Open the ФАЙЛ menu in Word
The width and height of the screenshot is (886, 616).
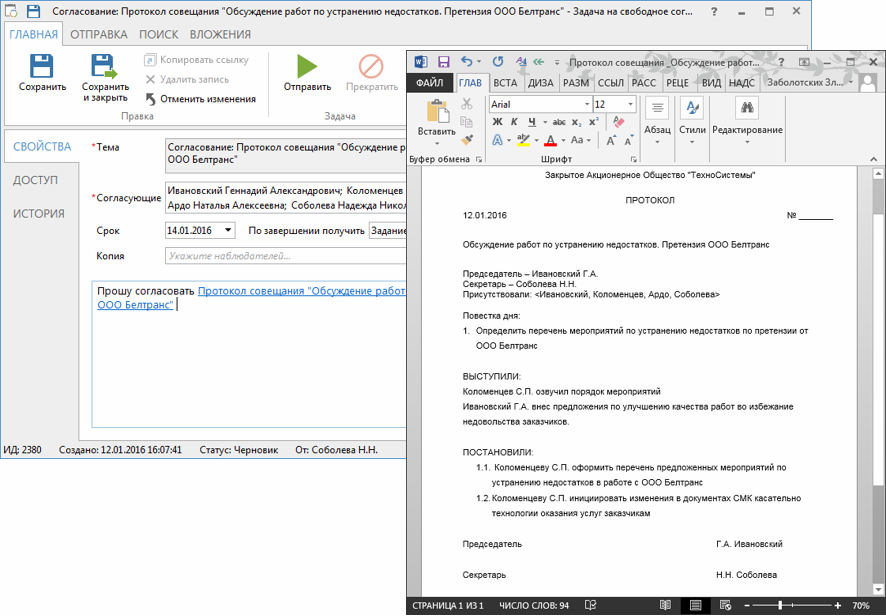point(430,83)
